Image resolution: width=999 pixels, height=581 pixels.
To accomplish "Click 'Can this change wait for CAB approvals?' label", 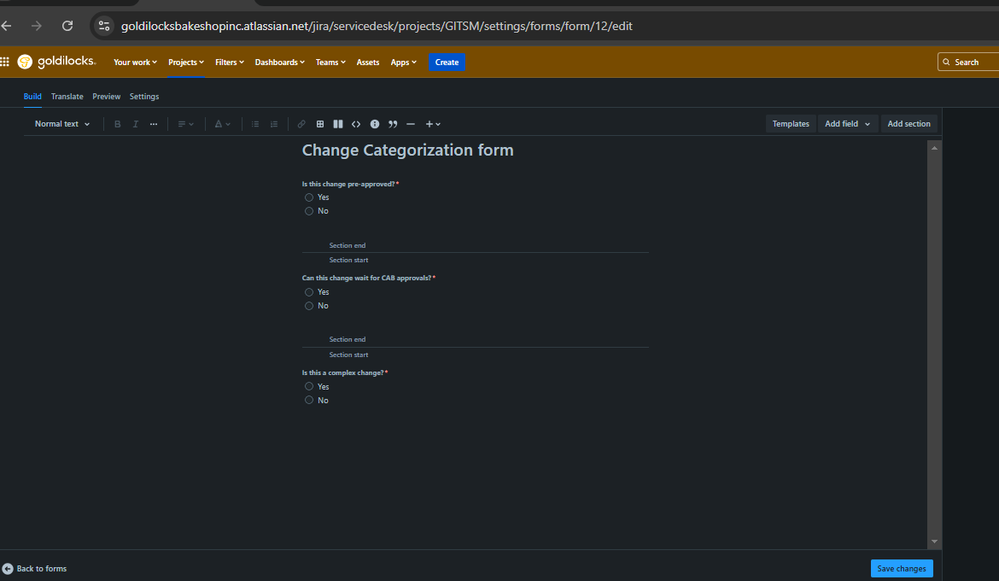I will pos(366,278).
